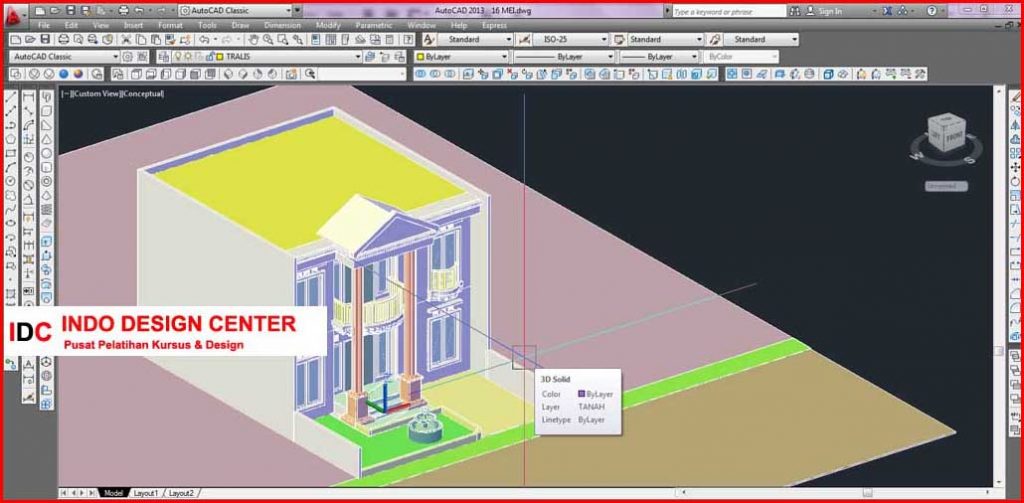Click the keyword search input field
1024x503 pixels.
pyautogui.click(x=728, y=11)
